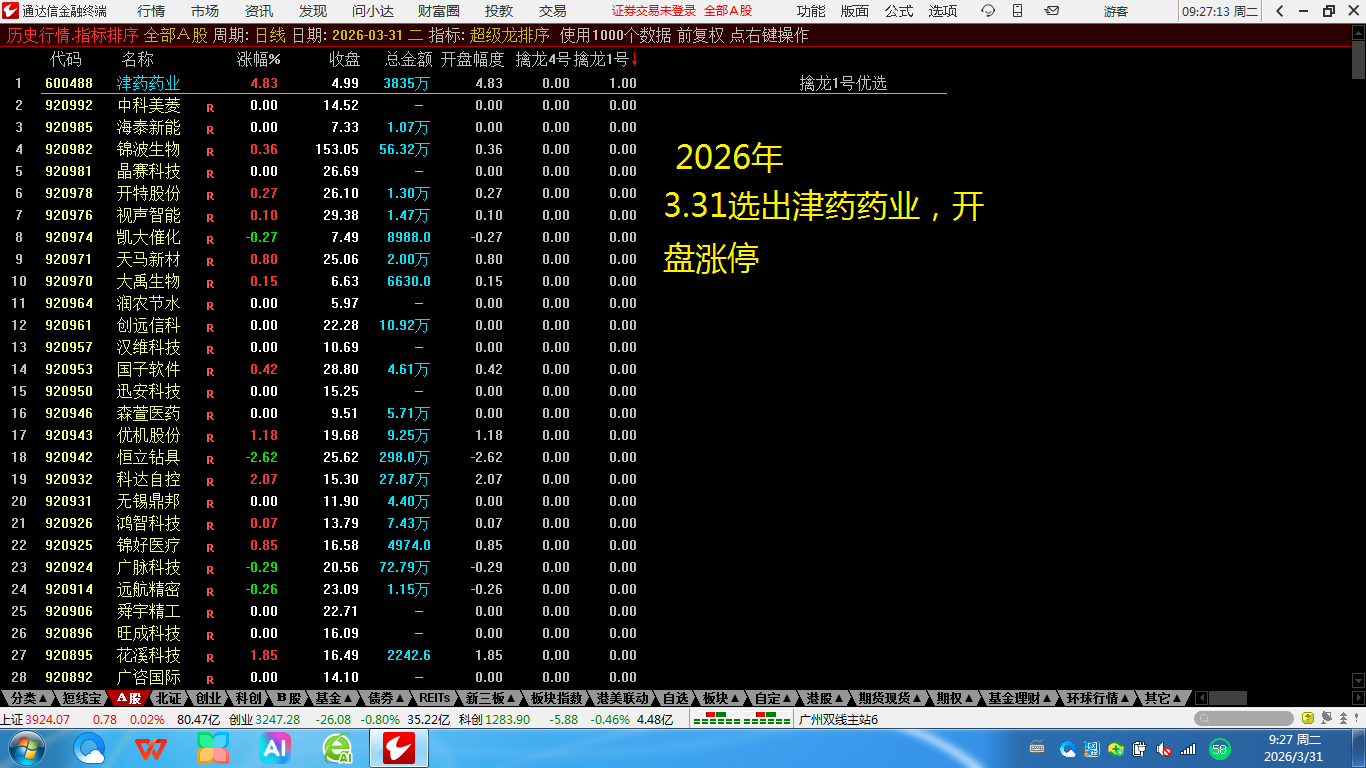Open the 资讯 menu

pyautogui.click(x=259, y=11)
